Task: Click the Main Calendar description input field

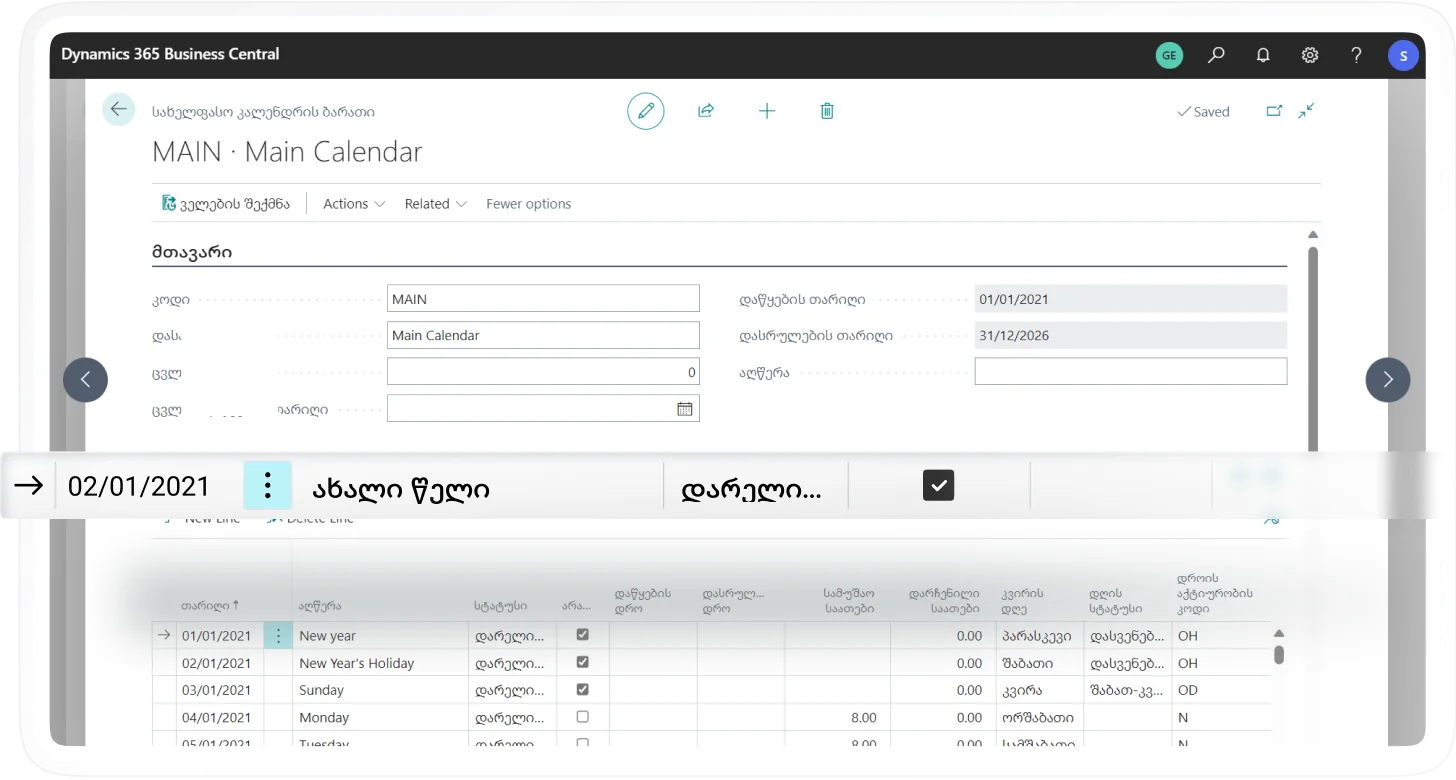Action: (543, 336)
